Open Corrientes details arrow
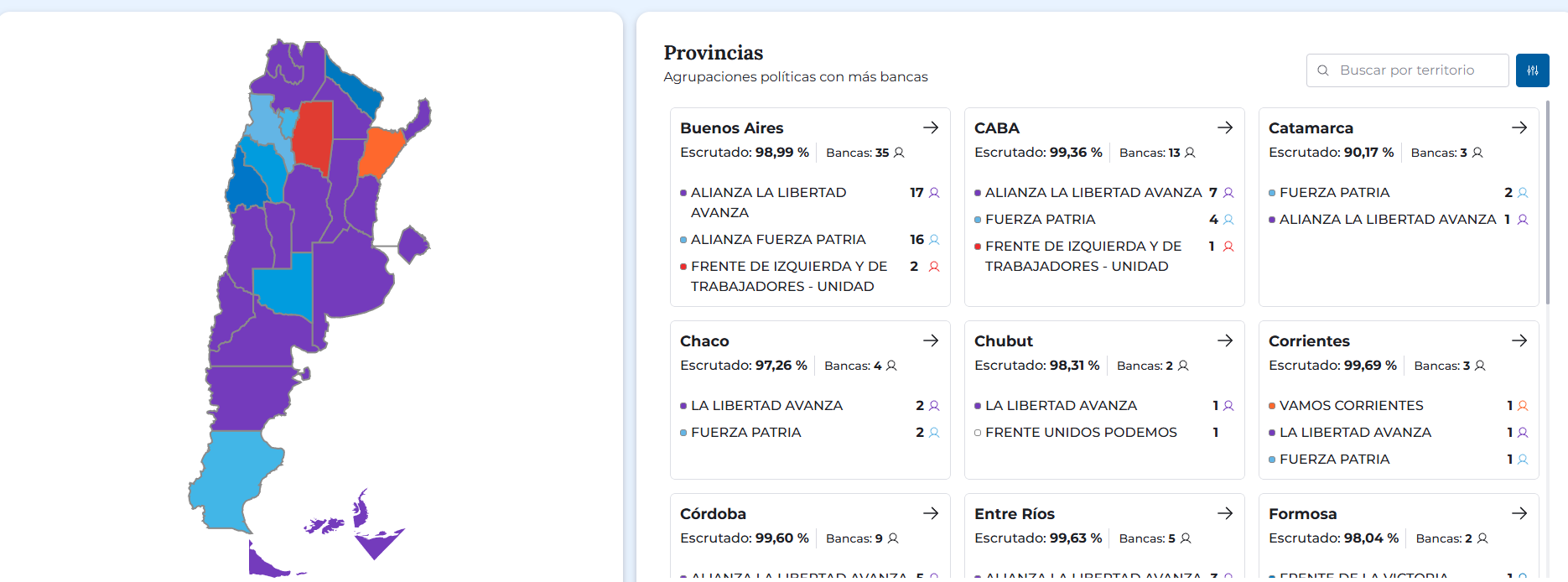The width and height of the screenshot is (1568, 582). pos(1519,340)
